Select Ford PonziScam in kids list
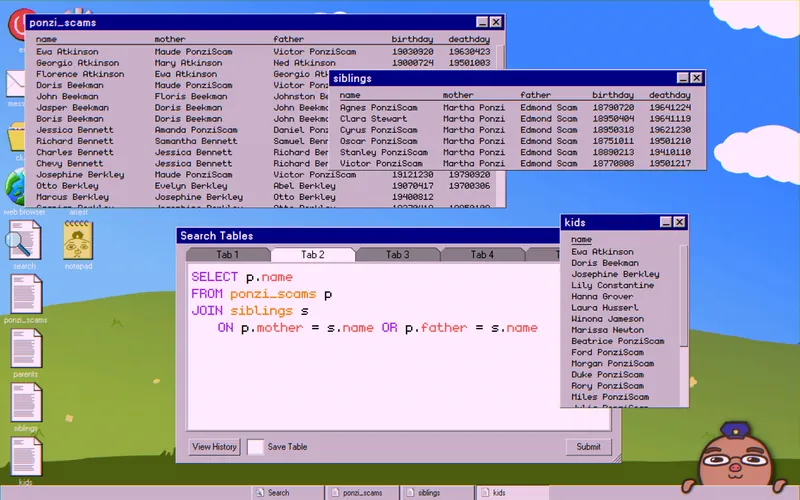 click(x=607, y=353)
